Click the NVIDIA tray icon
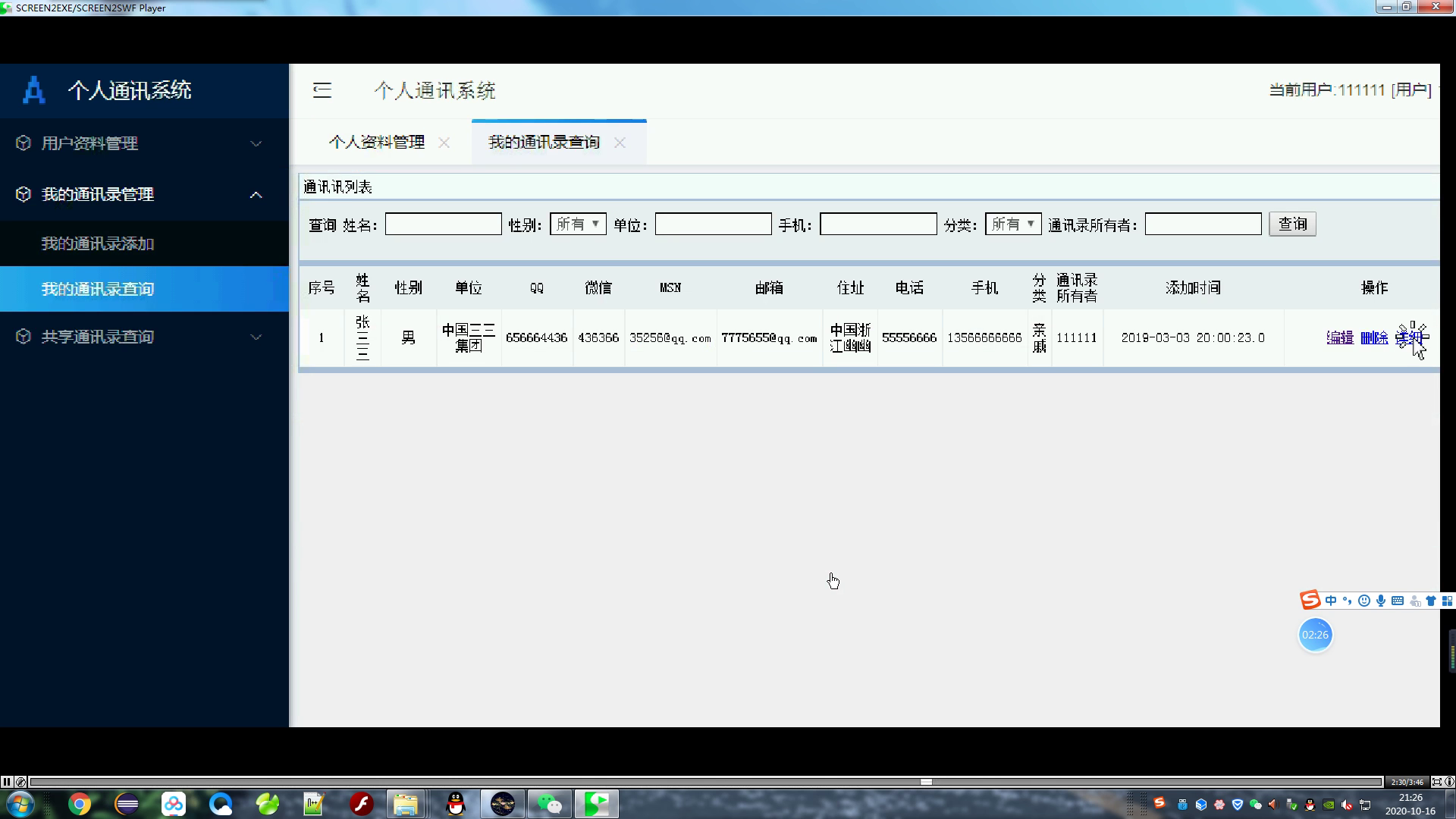This screenshot has height=819, width=1456. click(x=1329, y=805)
